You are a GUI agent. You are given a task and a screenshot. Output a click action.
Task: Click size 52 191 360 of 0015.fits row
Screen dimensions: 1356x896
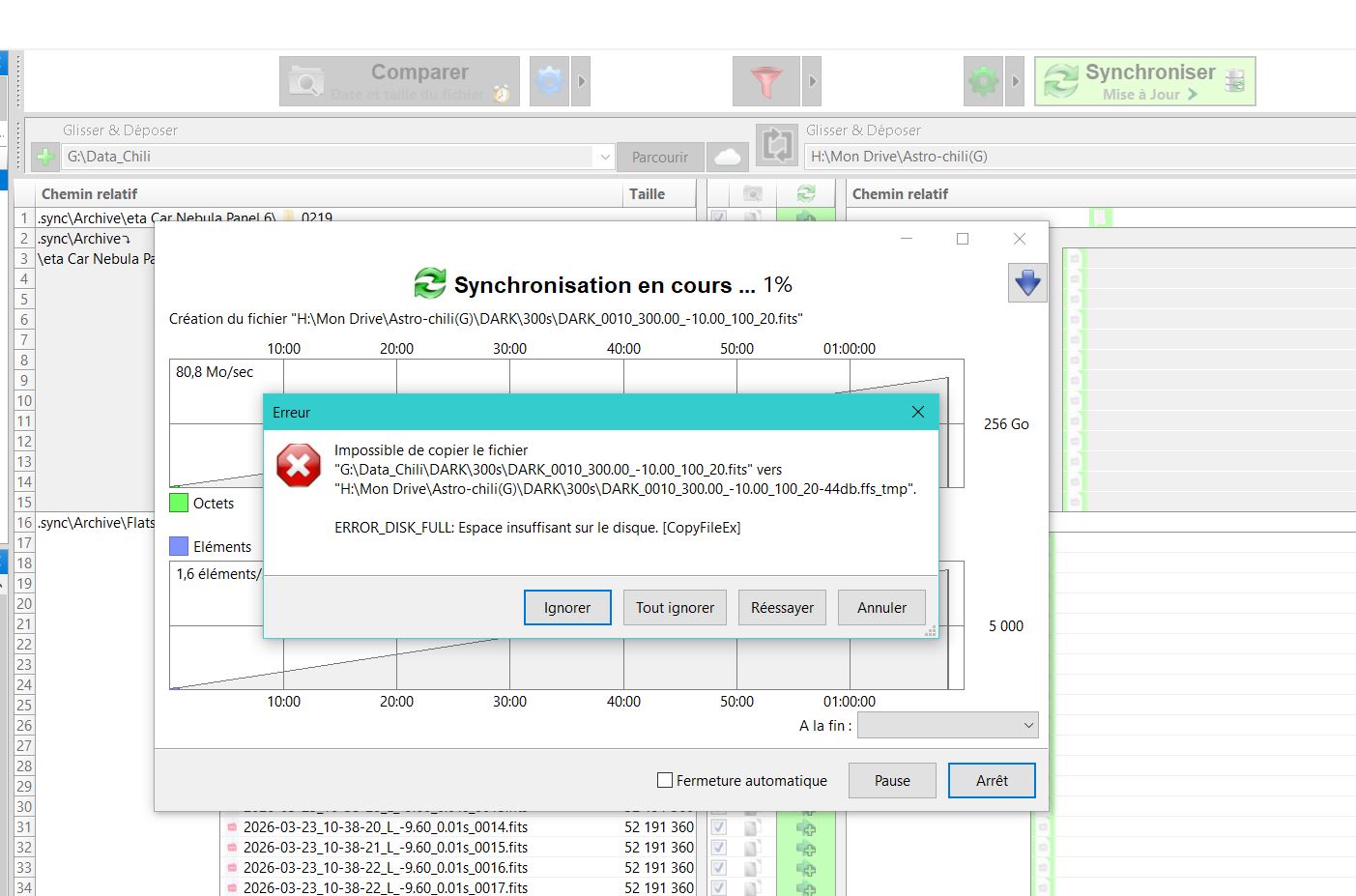pyautogui.click(x=659, y=848)
